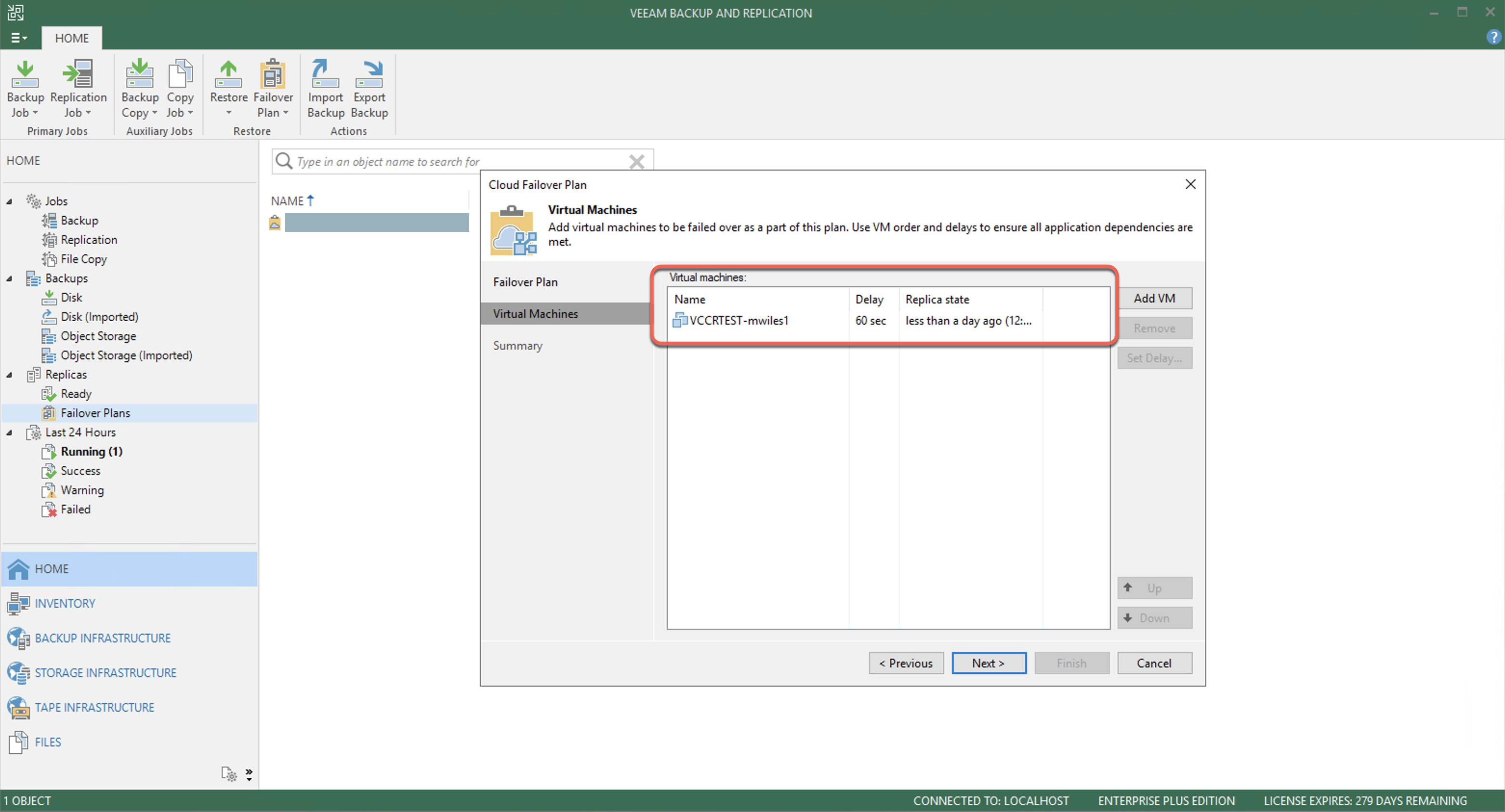This screenshot has width=1505, height=812.
Task: Collapse the Jobs tree node
Action: [x=9, y=201]
